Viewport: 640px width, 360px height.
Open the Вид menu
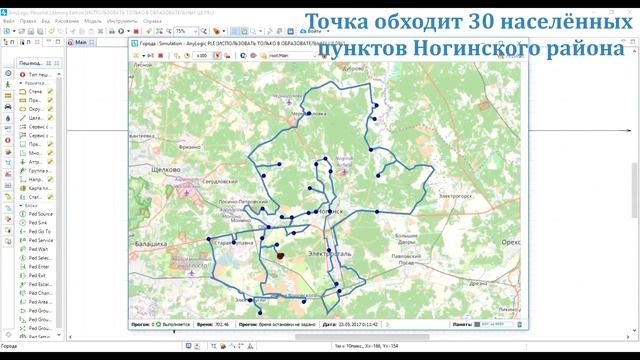coord(46,21)
